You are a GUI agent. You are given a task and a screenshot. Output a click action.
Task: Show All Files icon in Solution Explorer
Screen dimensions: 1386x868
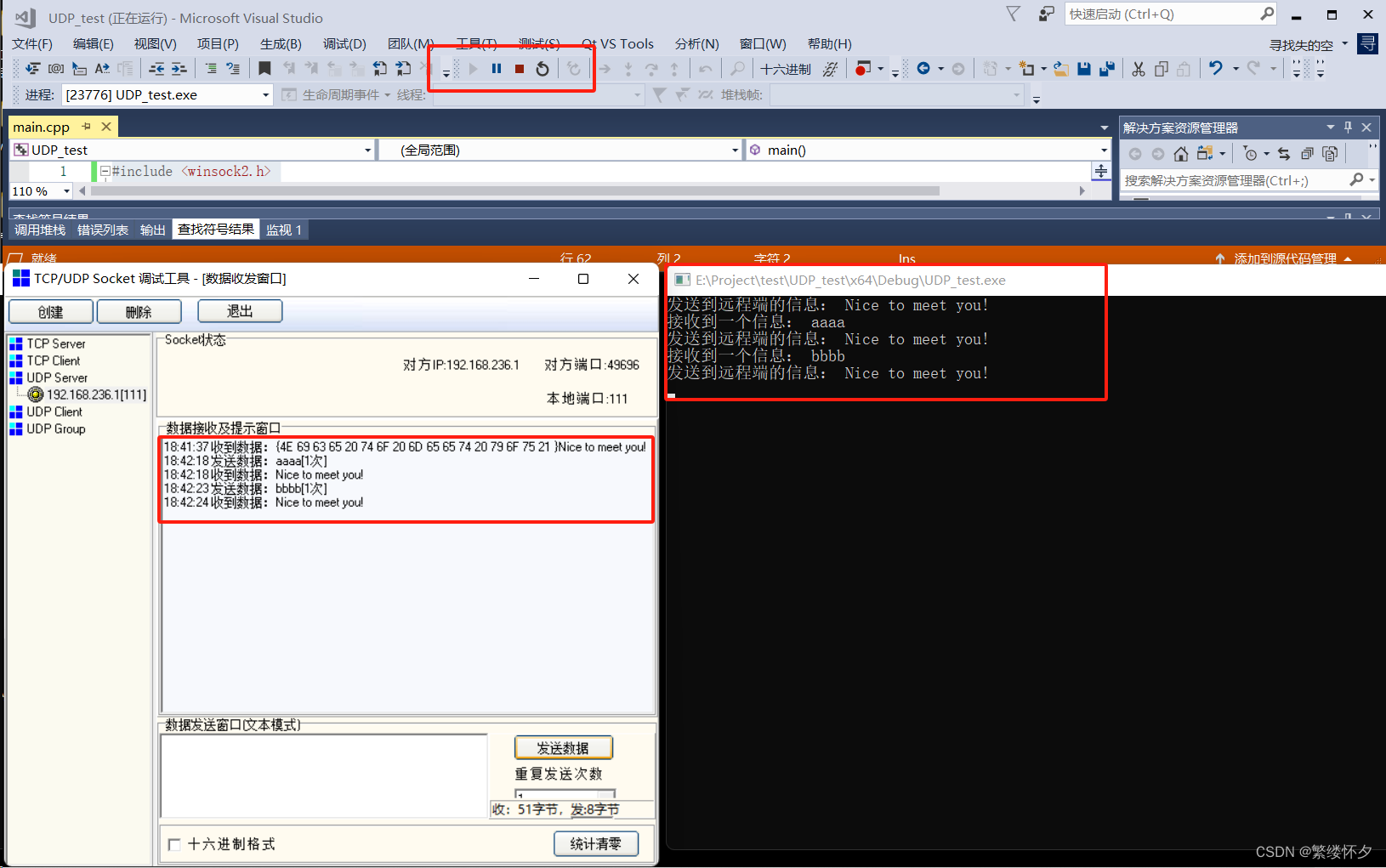click(x=1331, y=154)
